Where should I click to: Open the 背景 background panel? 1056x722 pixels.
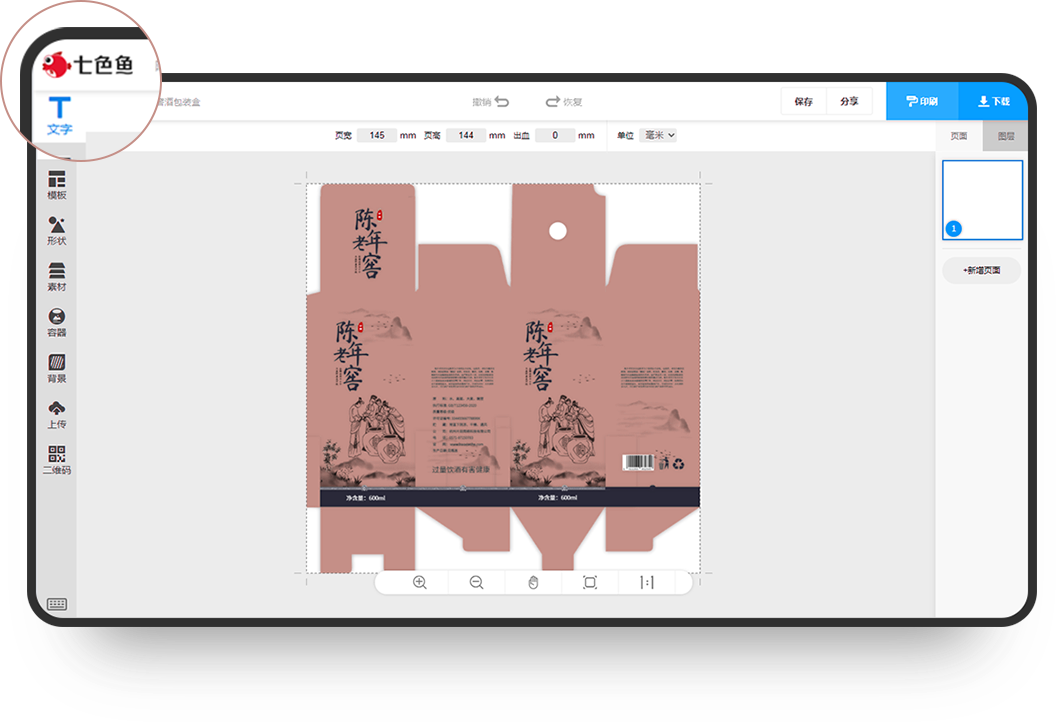point(57,368)
